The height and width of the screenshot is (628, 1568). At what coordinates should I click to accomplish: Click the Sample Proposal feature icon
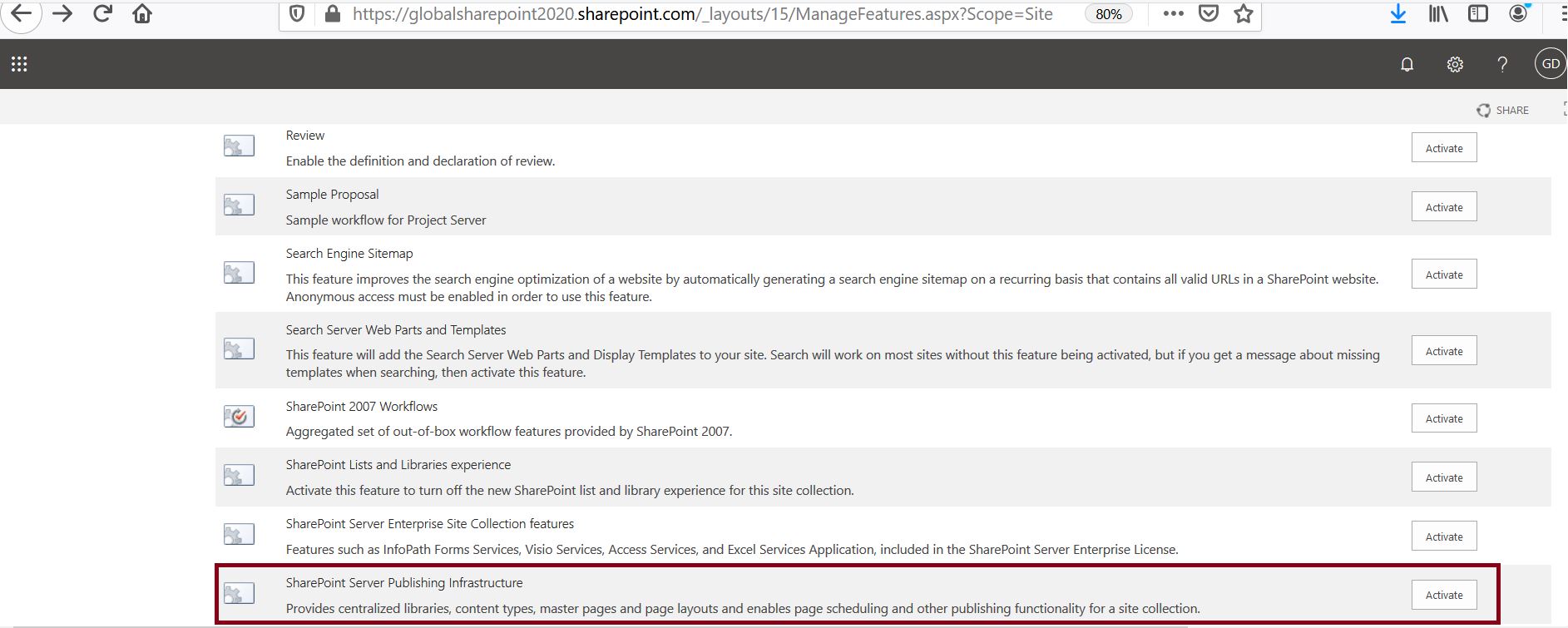point(239,205)
